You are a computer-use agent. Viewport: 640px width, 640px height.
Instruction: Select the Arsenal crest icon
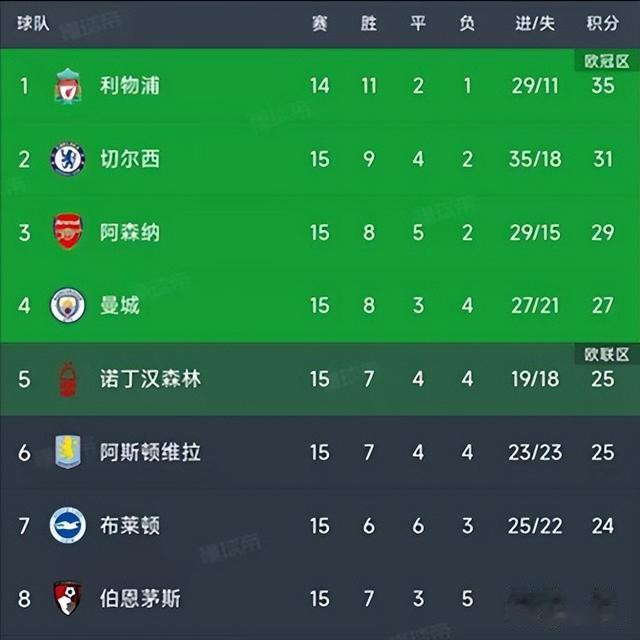68,231
